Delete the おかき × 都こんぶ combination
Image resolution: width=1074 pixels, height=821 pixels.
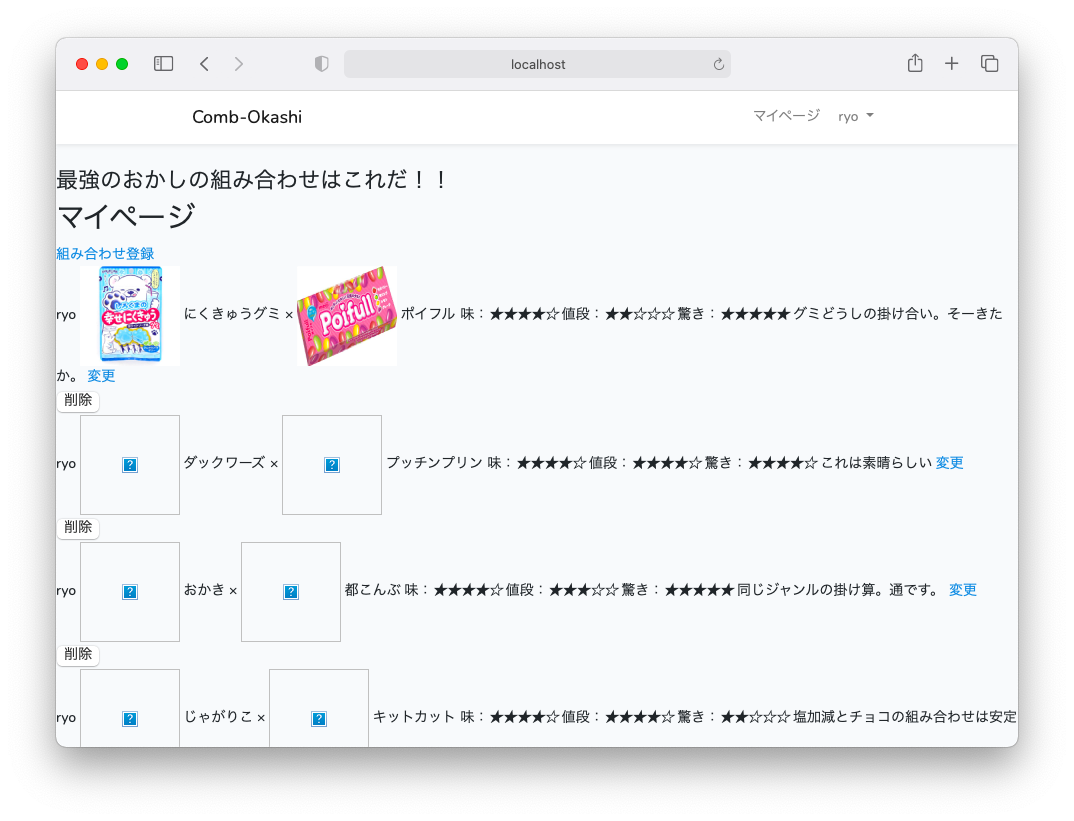pyautogui.click(x=78, y=654)
